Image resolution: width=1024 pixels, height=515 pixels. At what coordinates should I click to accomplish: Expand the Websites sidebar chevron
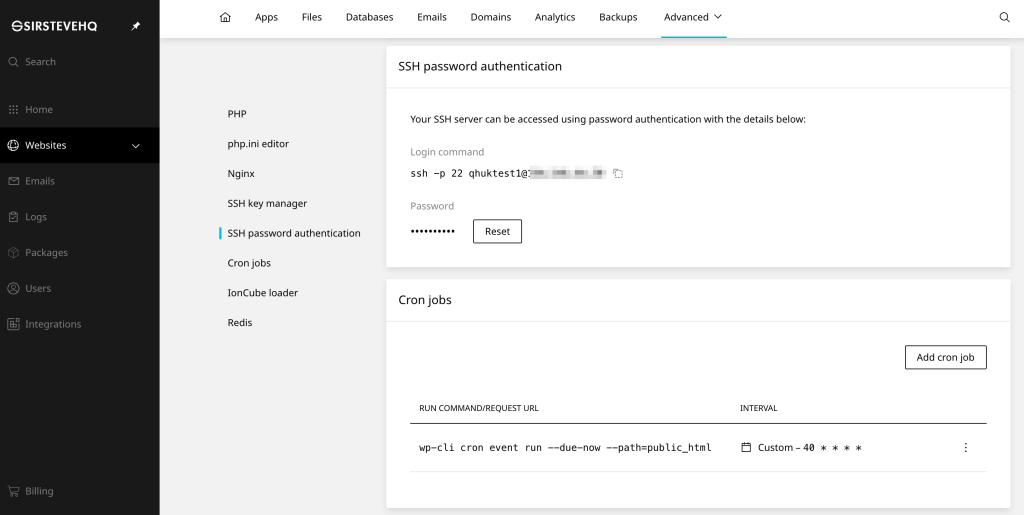point(136,146)
